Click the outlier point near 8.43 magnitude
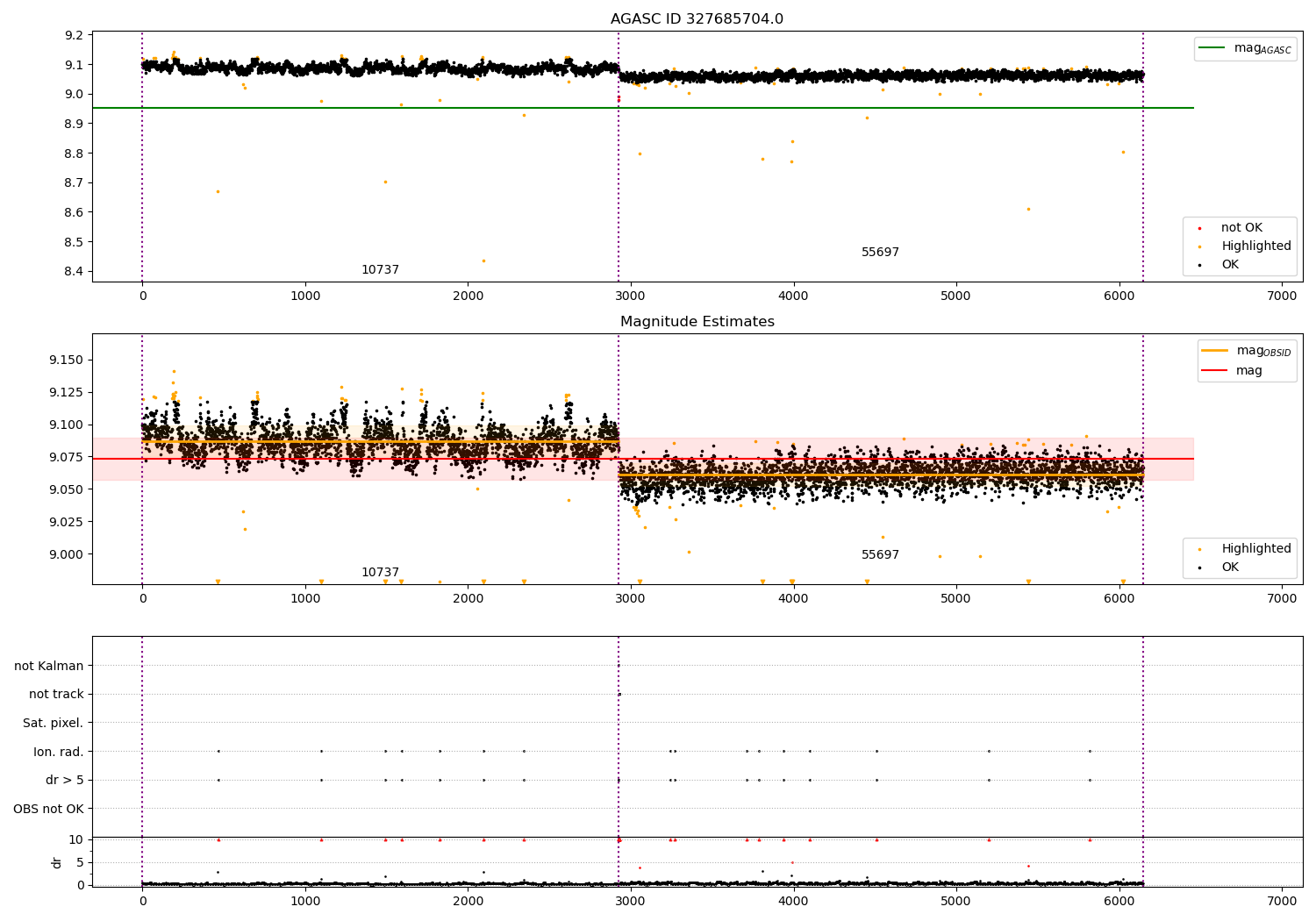1316x921 pixels. 483,261
